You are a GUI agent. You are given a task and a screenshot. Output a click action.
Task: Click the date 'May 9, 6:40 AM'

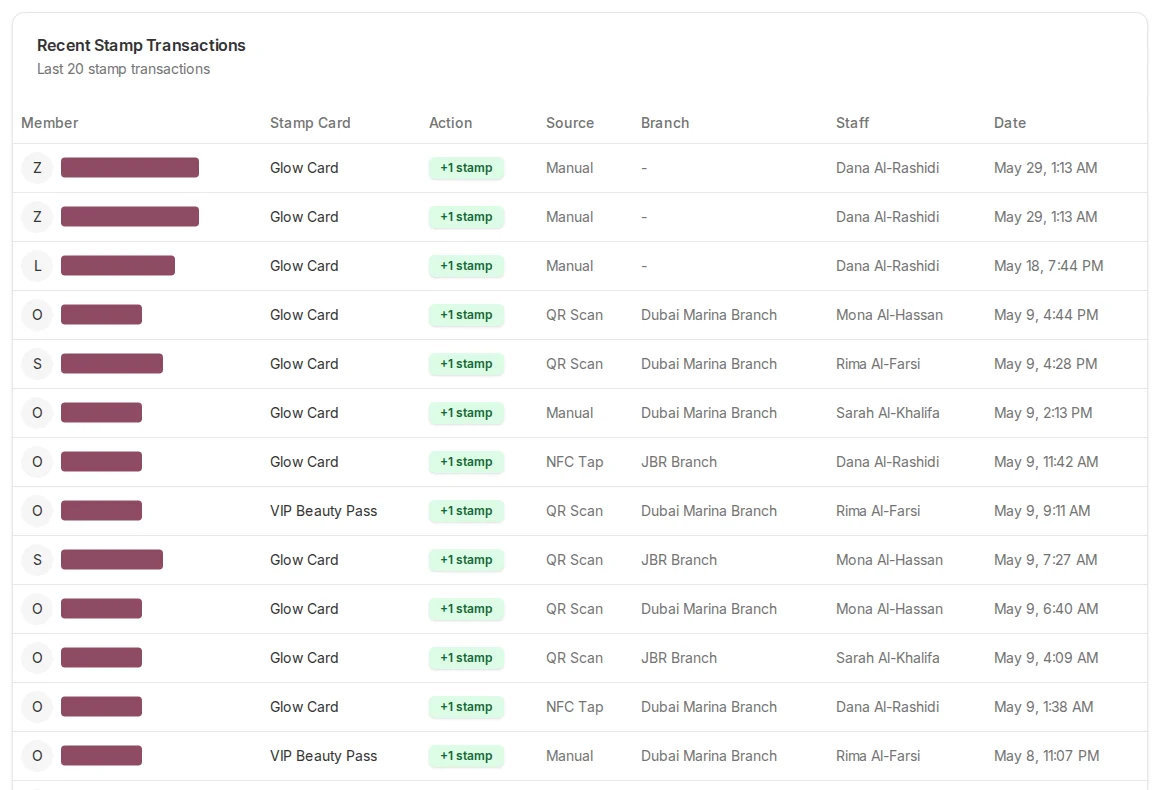[x=1046, y=609]
